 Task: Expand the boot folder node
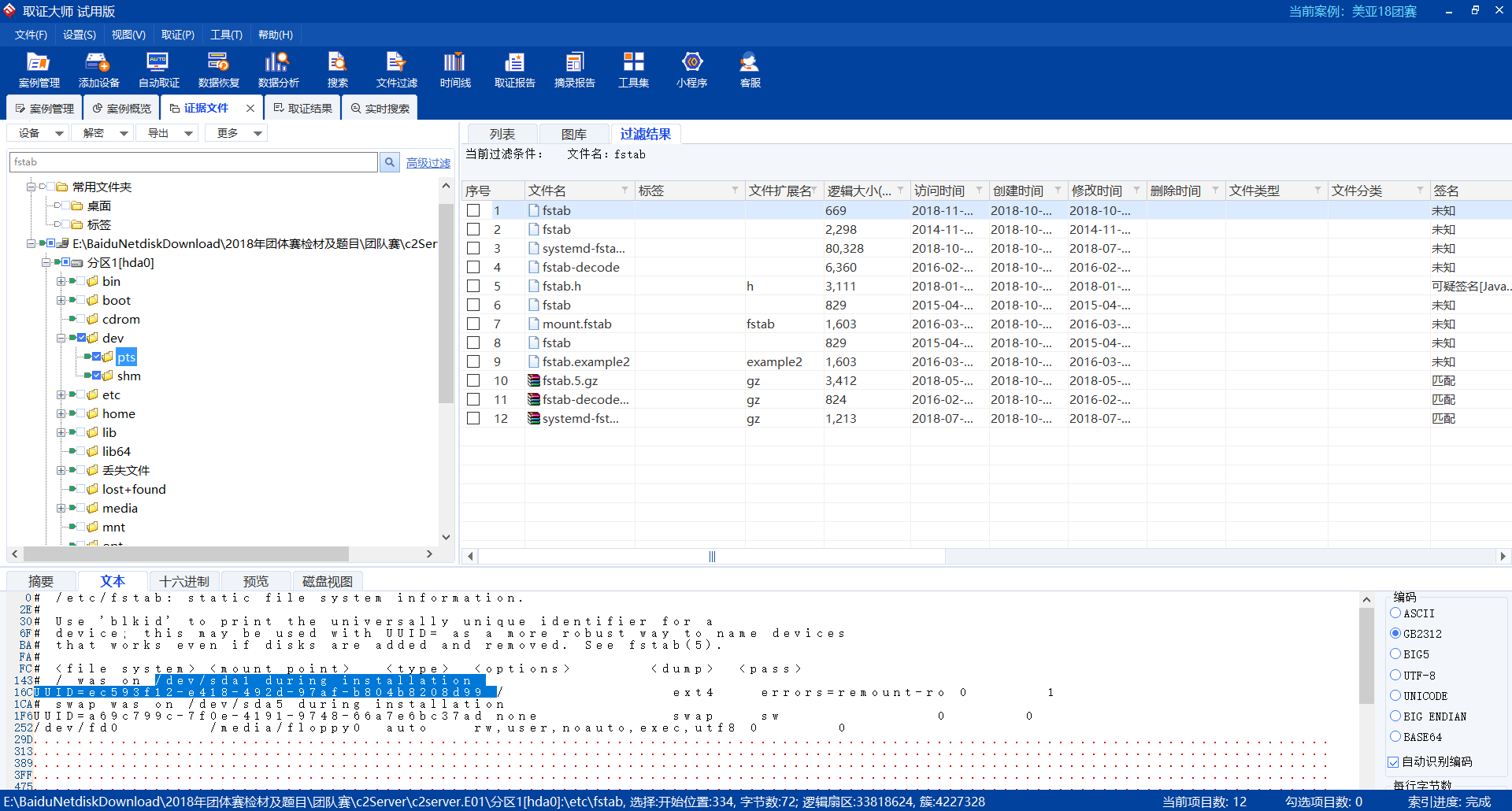tap(61, 300)
